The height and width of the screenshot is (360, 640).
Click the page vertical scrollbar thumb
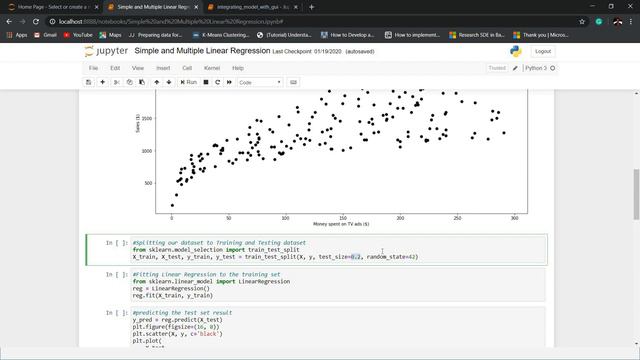[x=636, y=195]
